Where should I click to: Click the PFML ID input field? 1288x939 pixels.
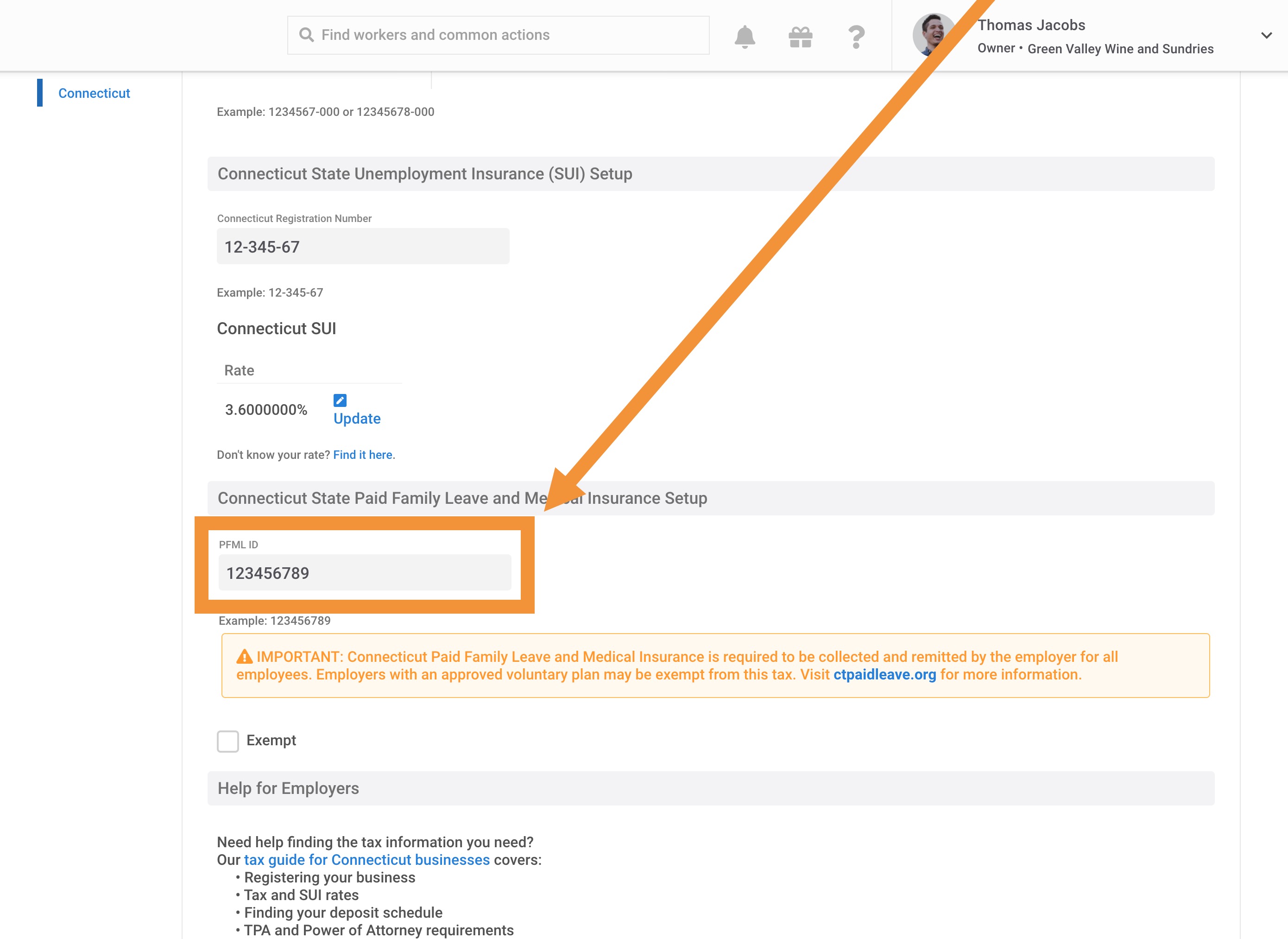pos(365,573)
